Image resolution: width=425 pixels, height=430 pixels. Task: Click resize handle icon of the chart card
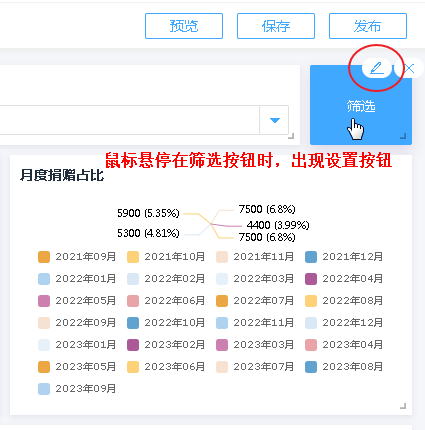point(403,406)
